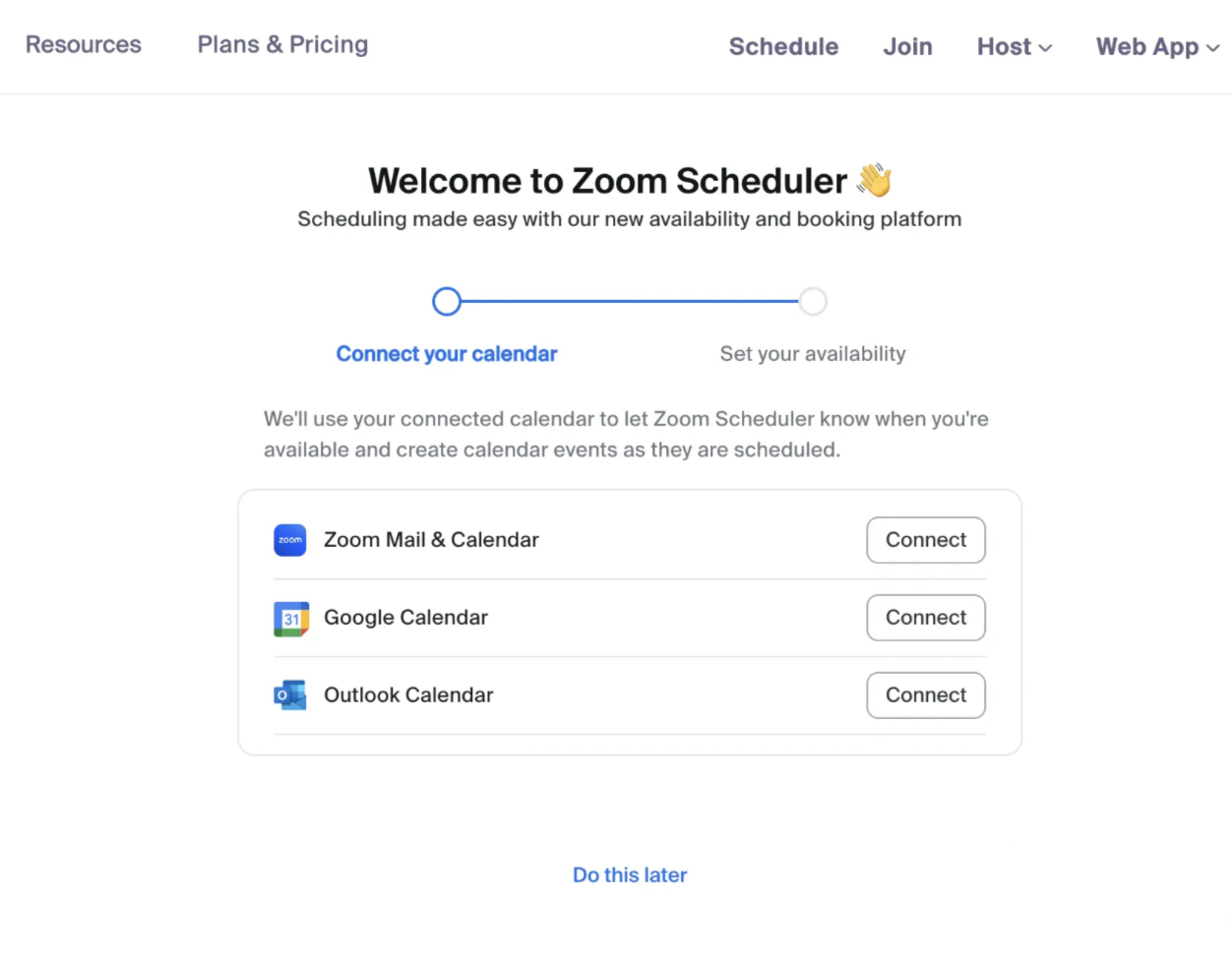The image size is (1232, 960).
Task: Click the chevron next to Host
Action: tap(1045, 47)
